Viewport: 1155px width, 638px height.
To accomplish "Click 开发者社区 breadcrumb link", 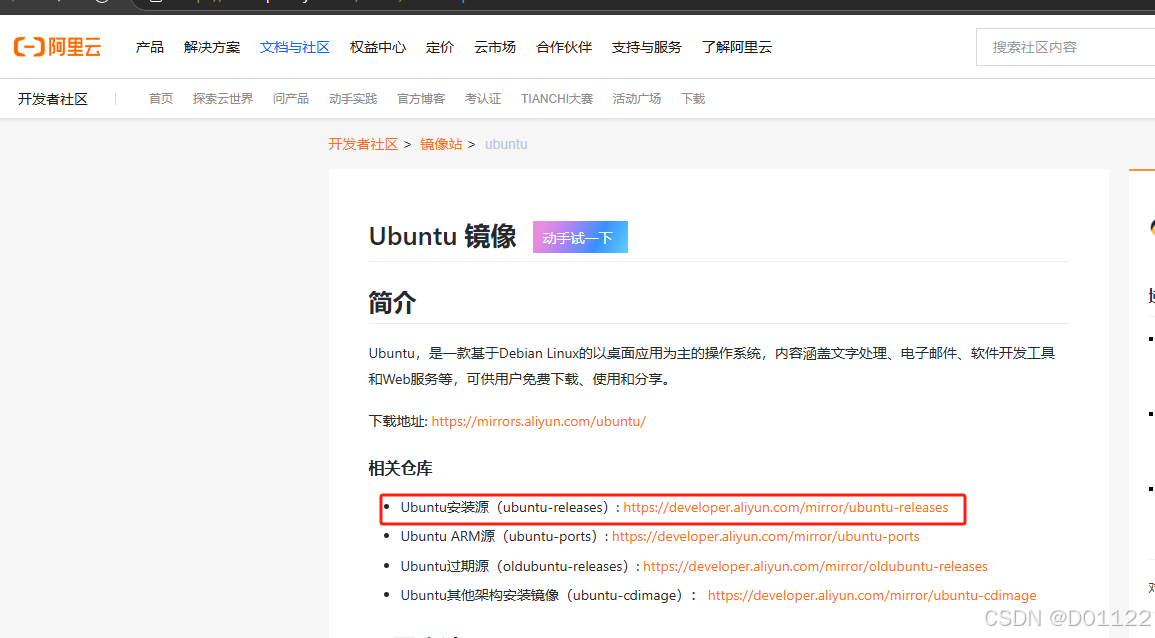I will click(x=363, y=144).
